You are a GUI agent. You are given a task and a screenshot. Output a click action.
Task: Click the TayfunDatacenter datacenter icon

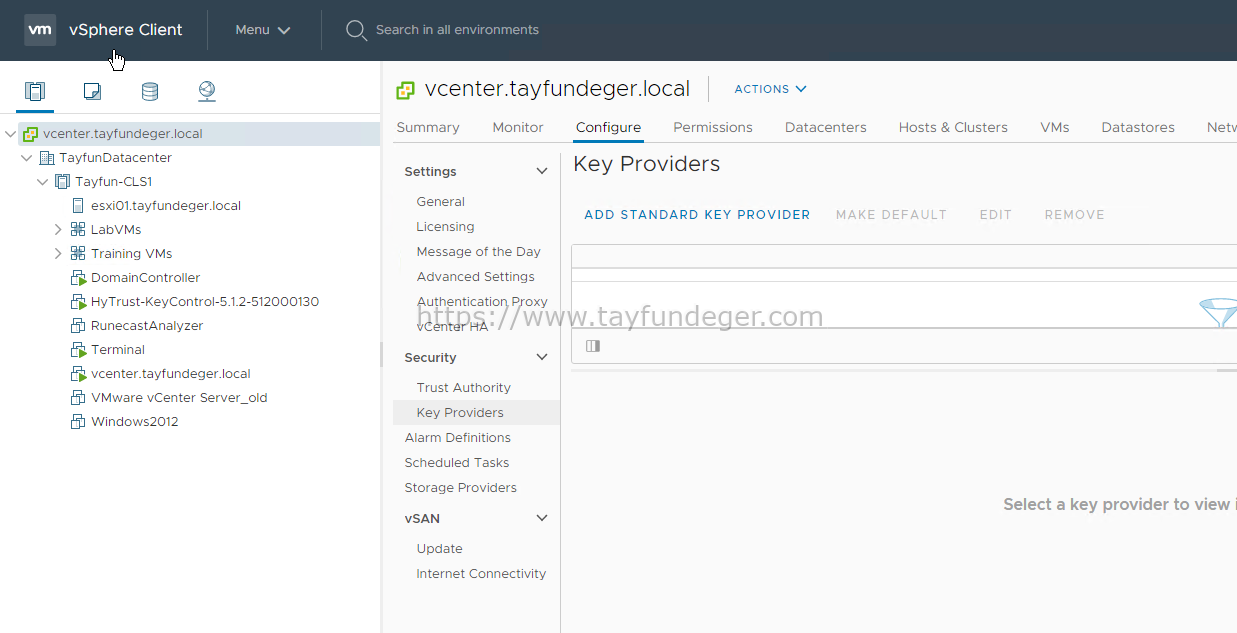click(x=47, y=158)
